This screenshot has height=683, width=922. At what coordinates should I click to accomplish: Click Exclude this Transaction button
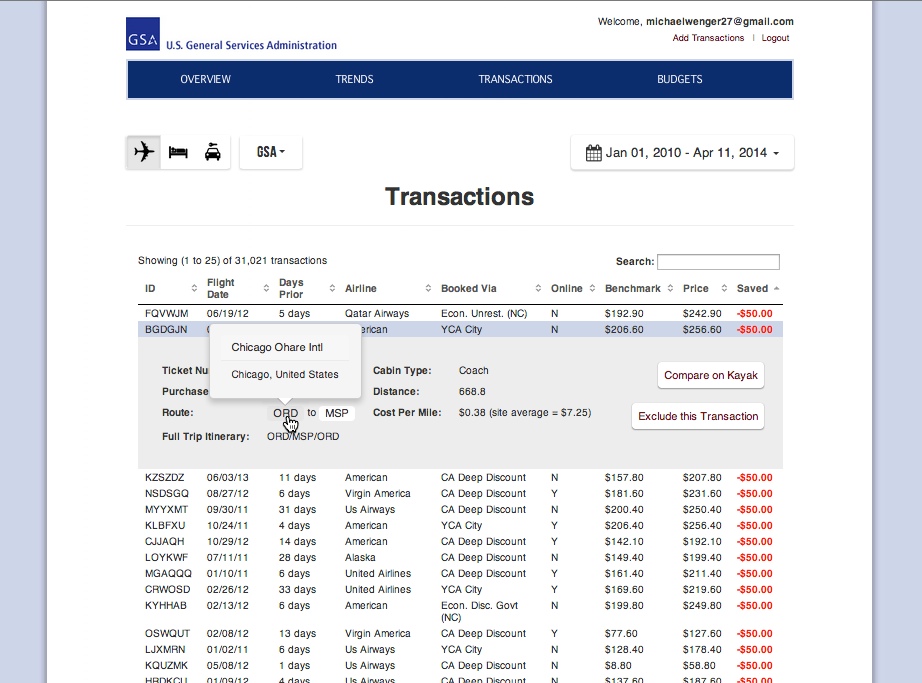tap(698, 416)
